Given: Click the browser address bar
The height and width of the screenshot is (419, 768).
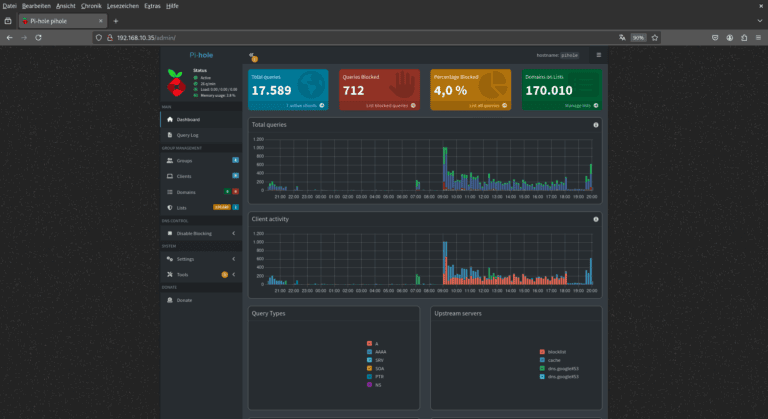Looking at the screenshot, I should tap(362, 38).
